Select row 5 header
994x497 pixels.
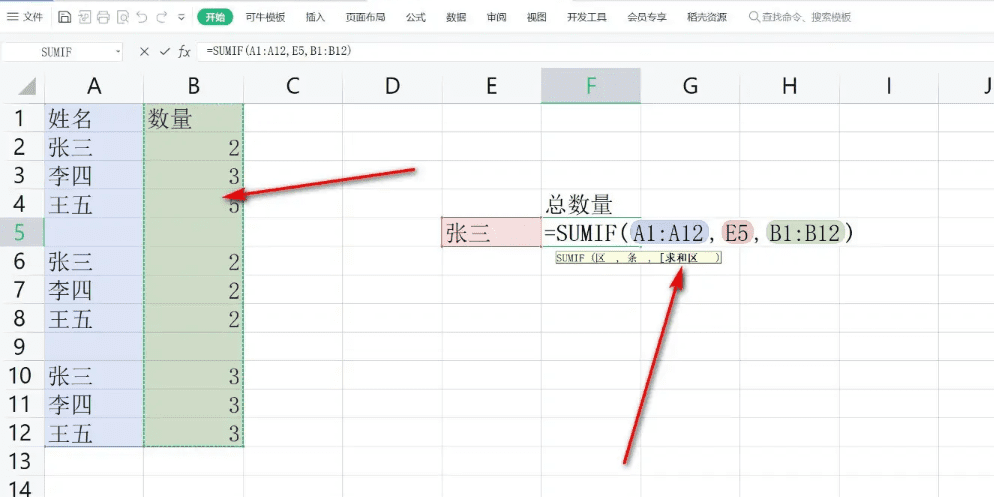click(x=22, y=233)
